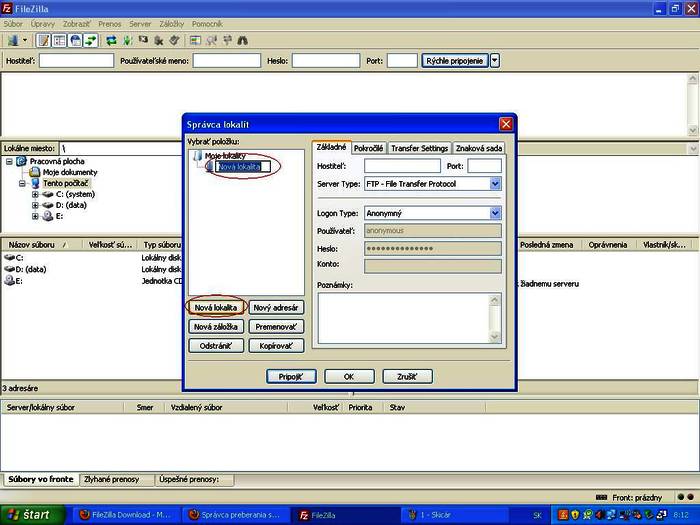Sort by Názov súboru column header
700x525 pixels.
(x=42, y=245)
